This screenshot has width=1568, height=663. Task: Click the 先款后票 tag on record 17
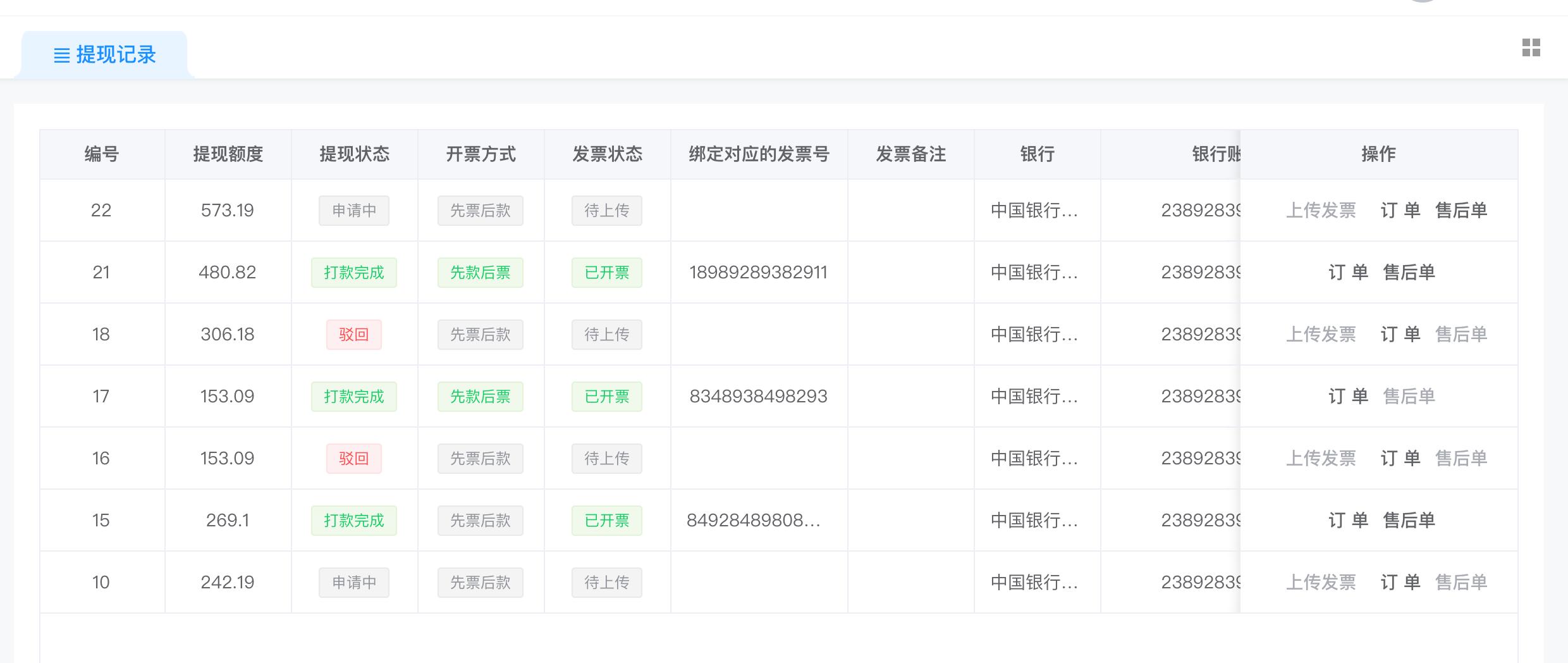[x=481, y=397]
